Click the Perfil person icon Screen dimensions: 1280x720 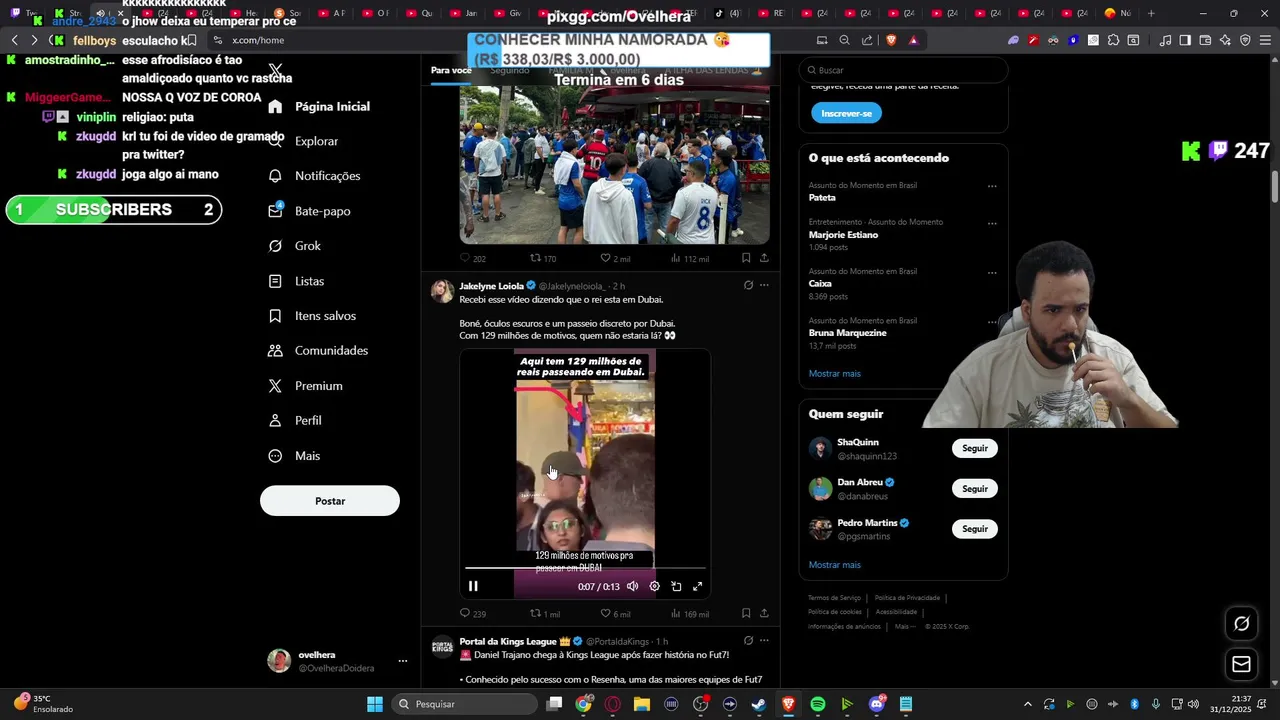(x=275, y=421)
